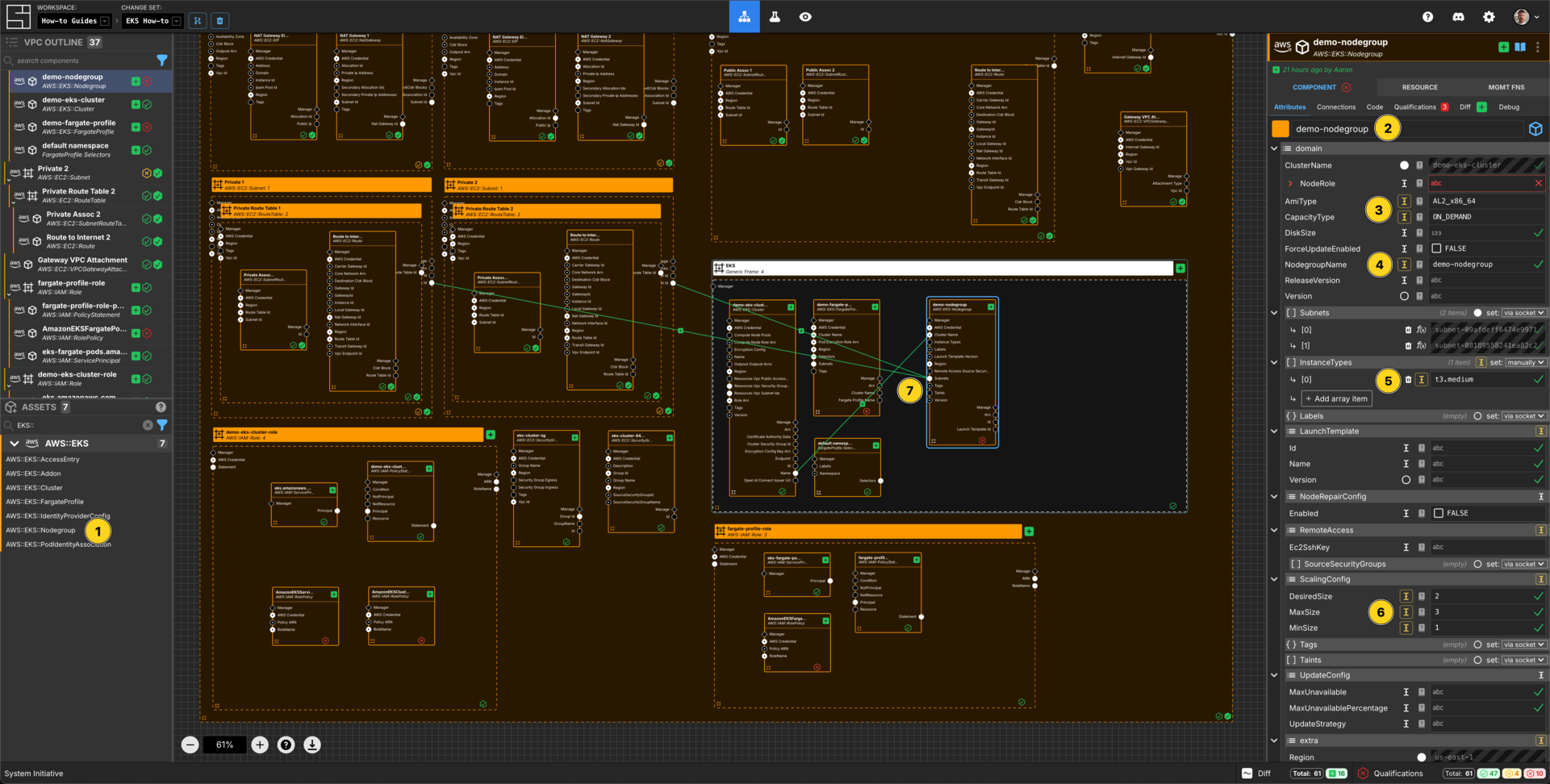Open the Debug sub-tab

click(1508, 107)
